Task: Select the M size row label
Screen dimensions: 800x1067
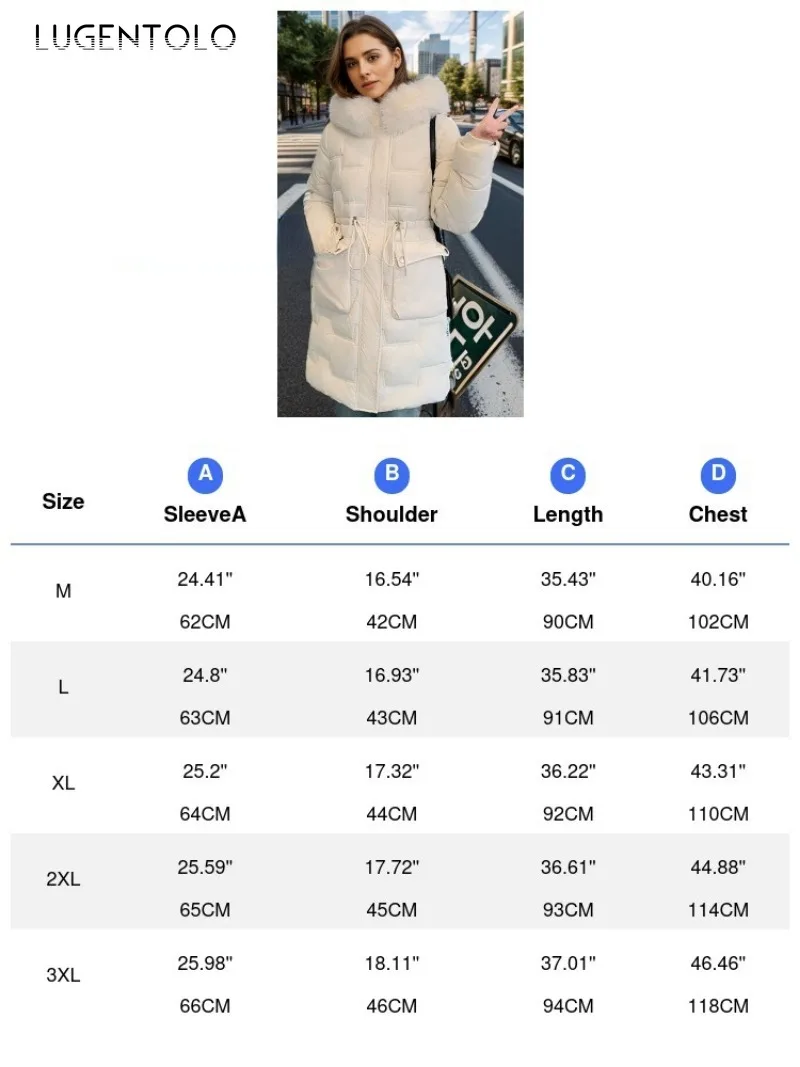Action: point(63,591)
